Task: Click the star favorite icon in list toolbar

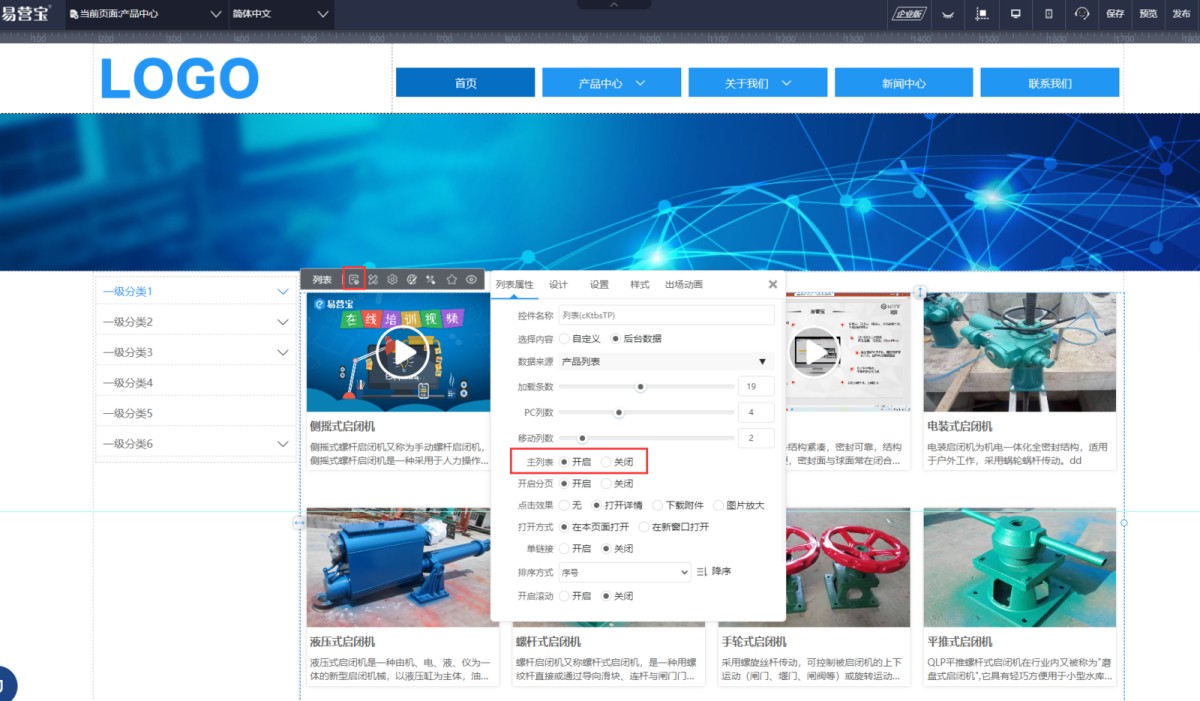Action: click(451, 280)
